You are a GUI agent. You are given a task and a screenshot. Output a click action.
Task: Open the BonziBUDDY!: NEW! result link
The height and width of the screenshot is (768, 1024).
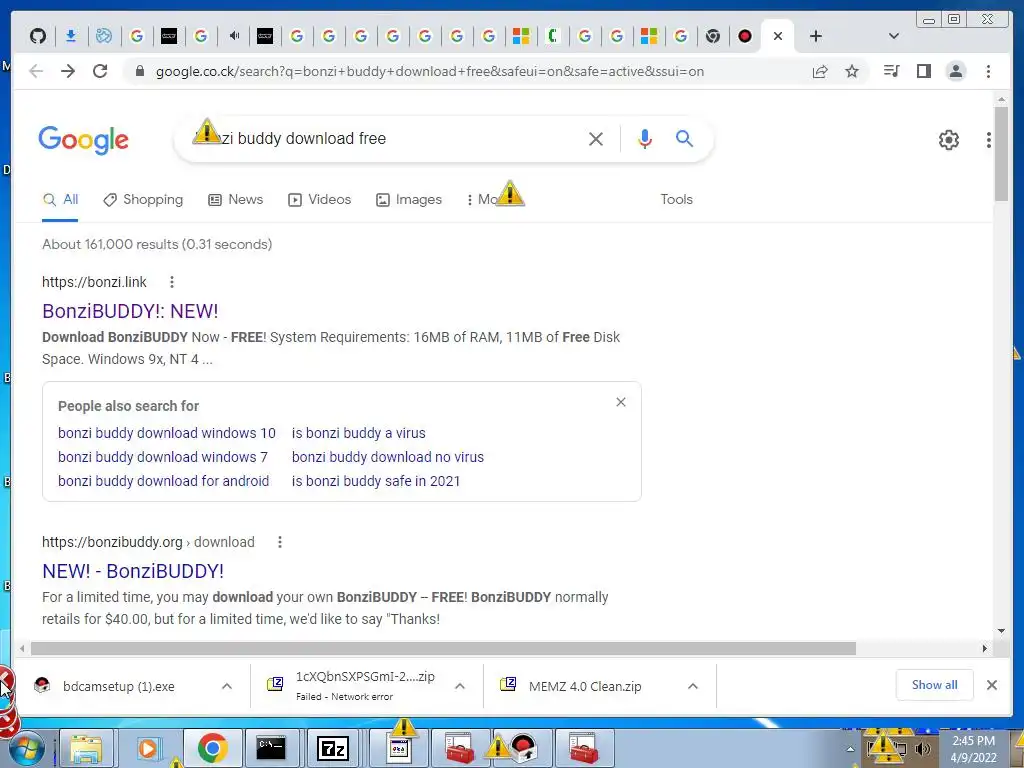pyautogui.click(x=130, y=311)
